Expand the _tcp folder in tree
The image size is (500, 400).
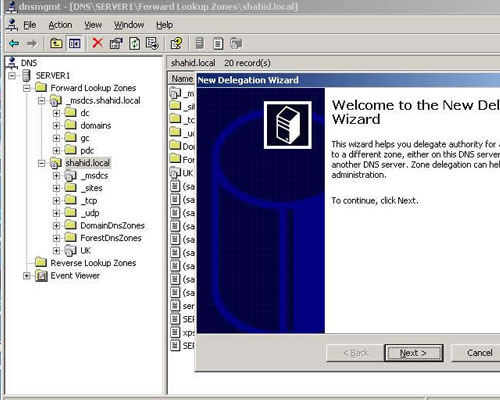click(56, 201)
